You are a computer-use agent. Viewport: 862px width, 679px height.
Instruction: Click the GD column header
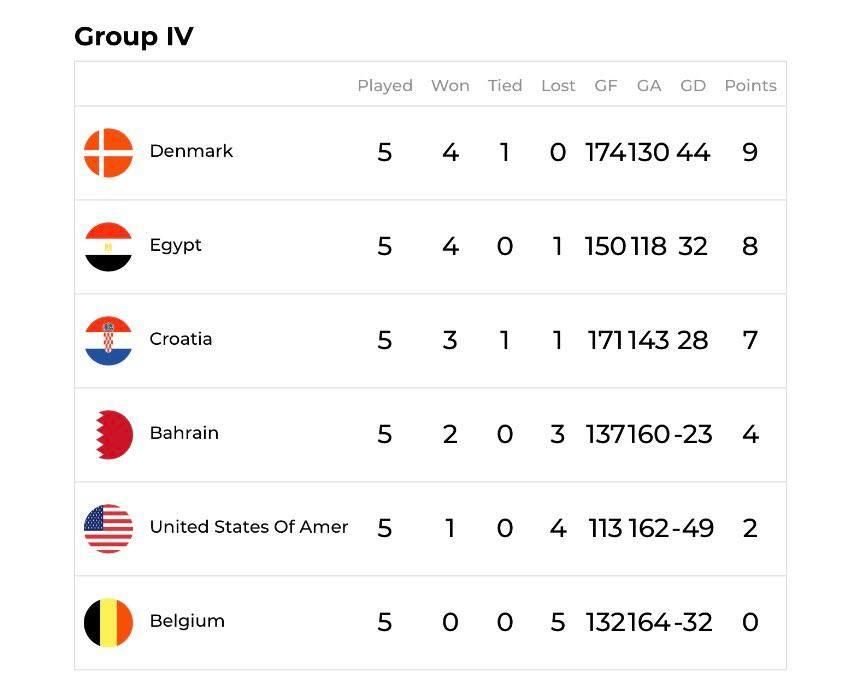[693, 86]
